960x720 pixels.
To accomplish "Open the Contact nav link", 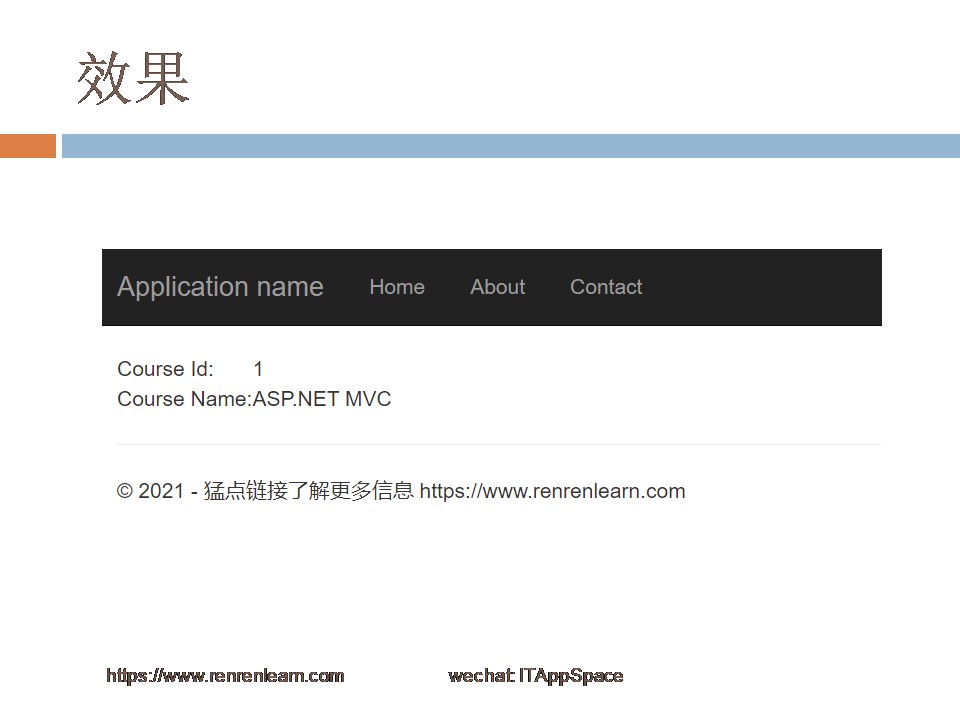I will click(606, 287).
